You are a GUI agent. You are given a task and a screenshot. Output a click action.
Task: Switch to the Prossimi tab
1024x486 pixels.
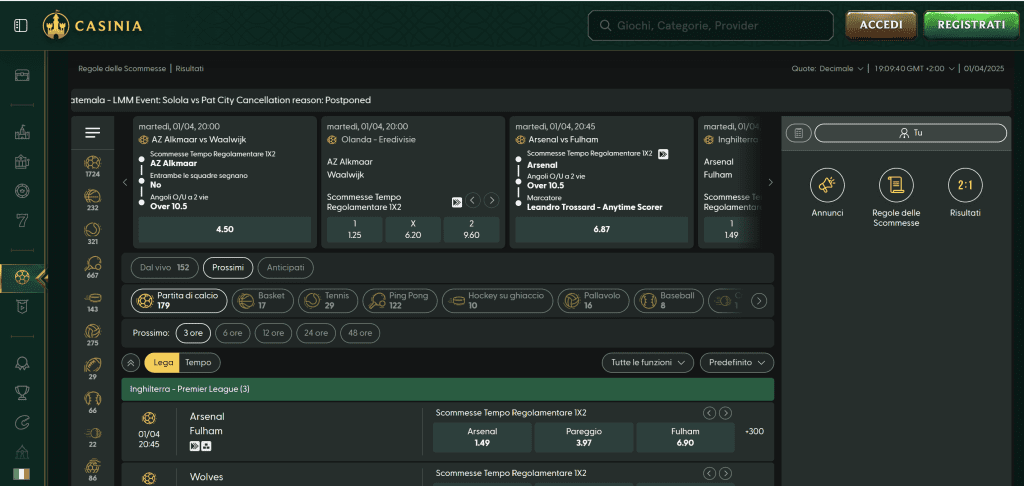(x=228, y=268)
